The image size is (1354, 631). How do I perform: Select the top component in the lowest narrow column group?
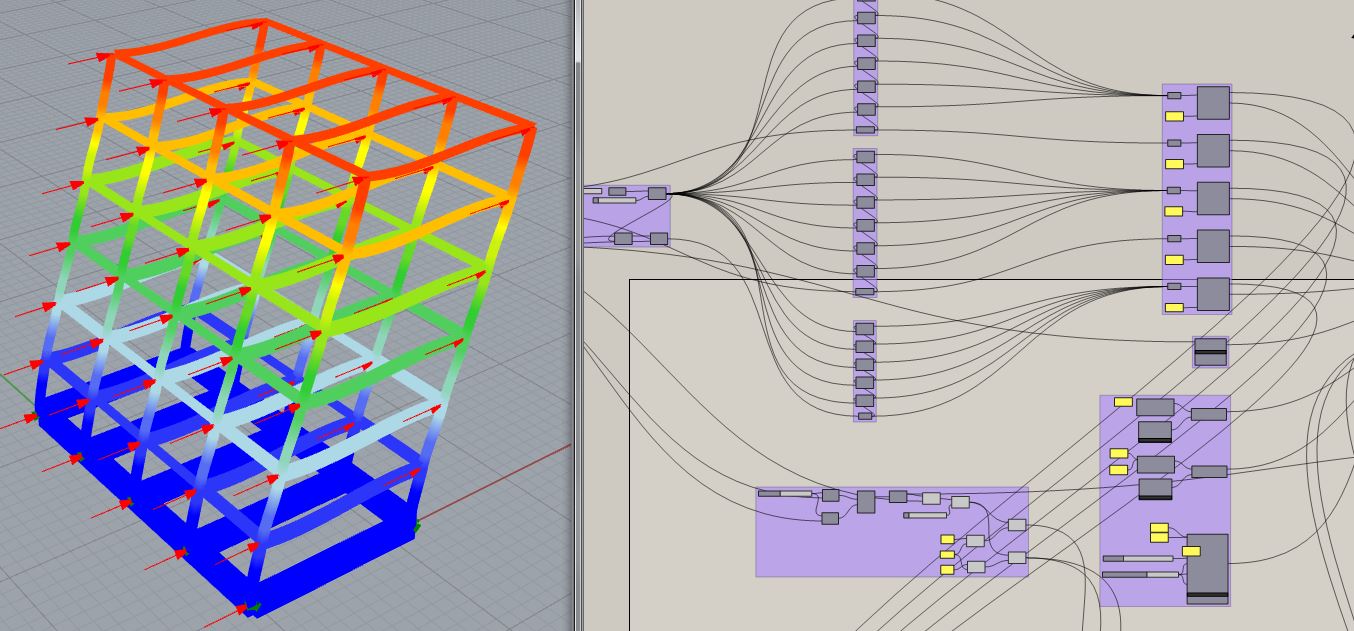[x=866, y=329]
